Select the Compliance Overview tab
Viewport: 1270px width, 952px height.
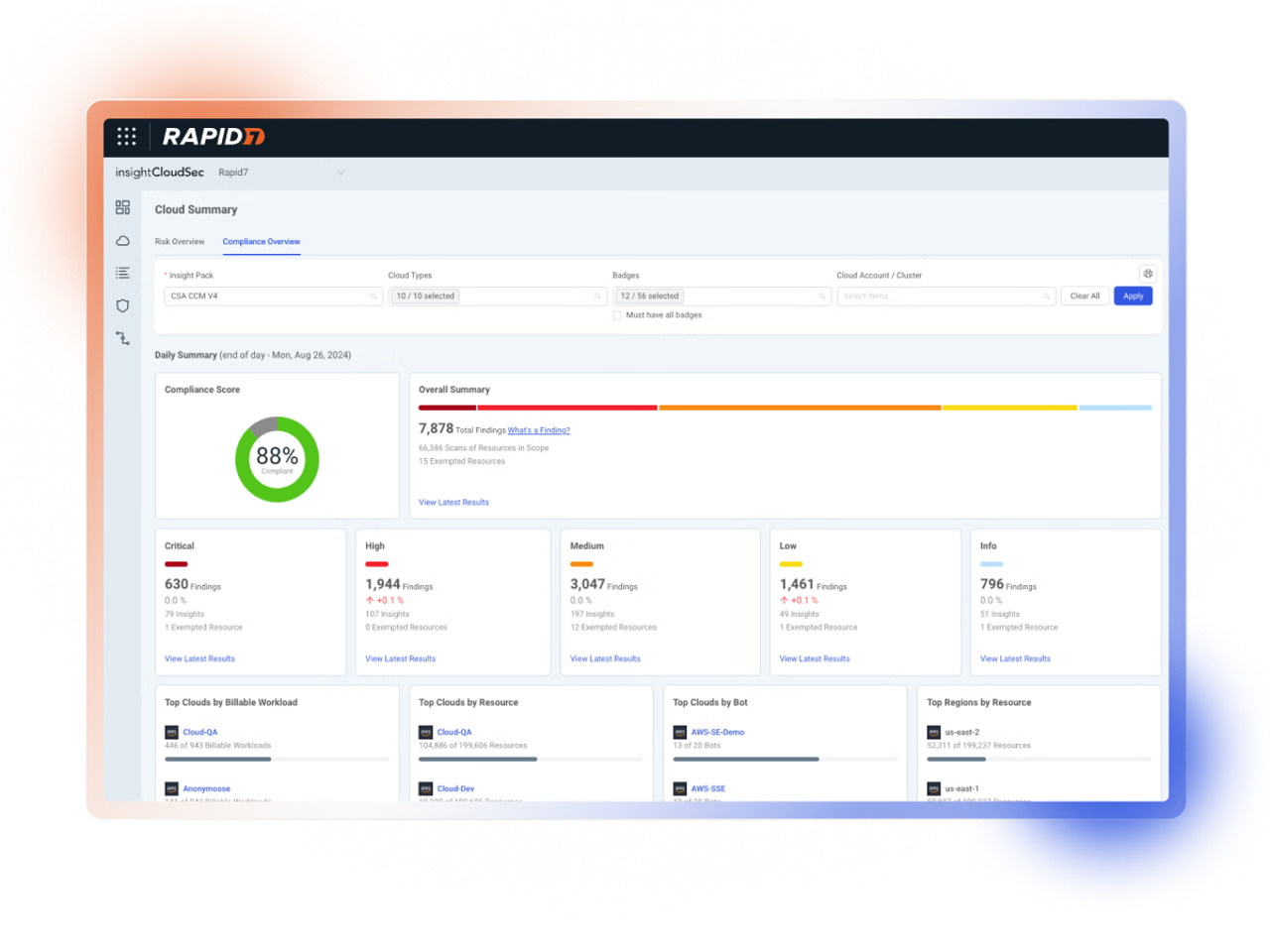261,241
